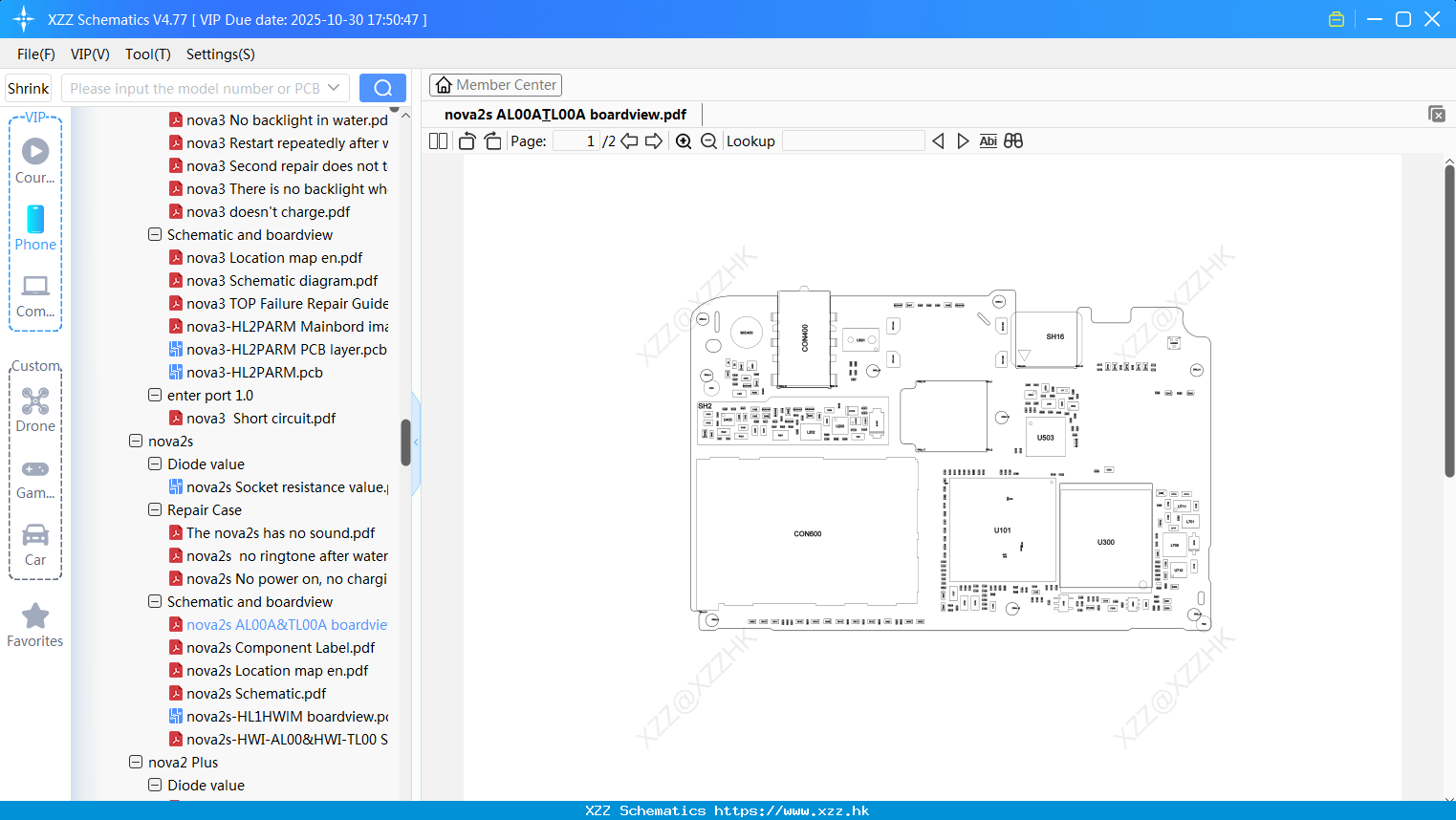Open nova3 doesn't charge.pdf
Viewport: 1456px width, 820px height.
[260, 211]
